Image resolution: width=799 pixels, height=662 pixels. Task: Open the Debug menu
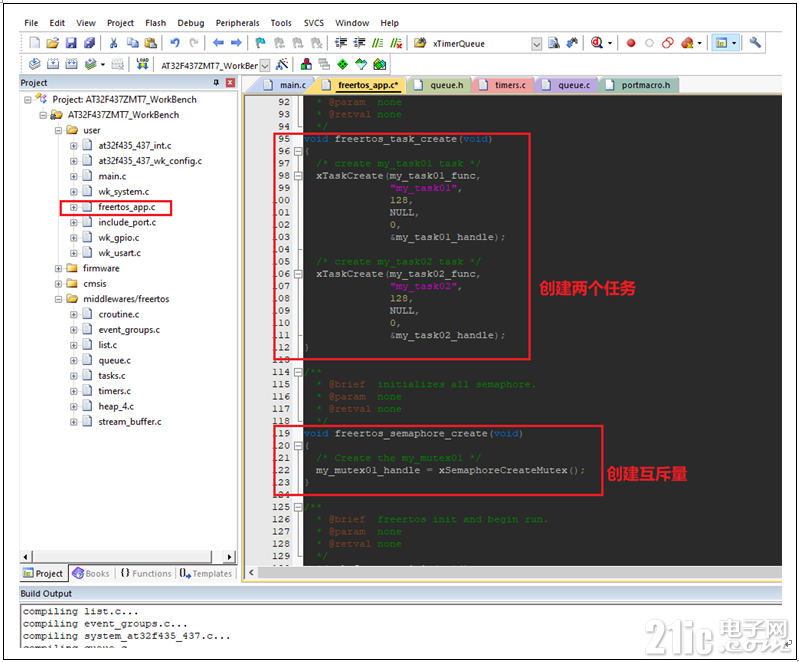tap(191, 23)
